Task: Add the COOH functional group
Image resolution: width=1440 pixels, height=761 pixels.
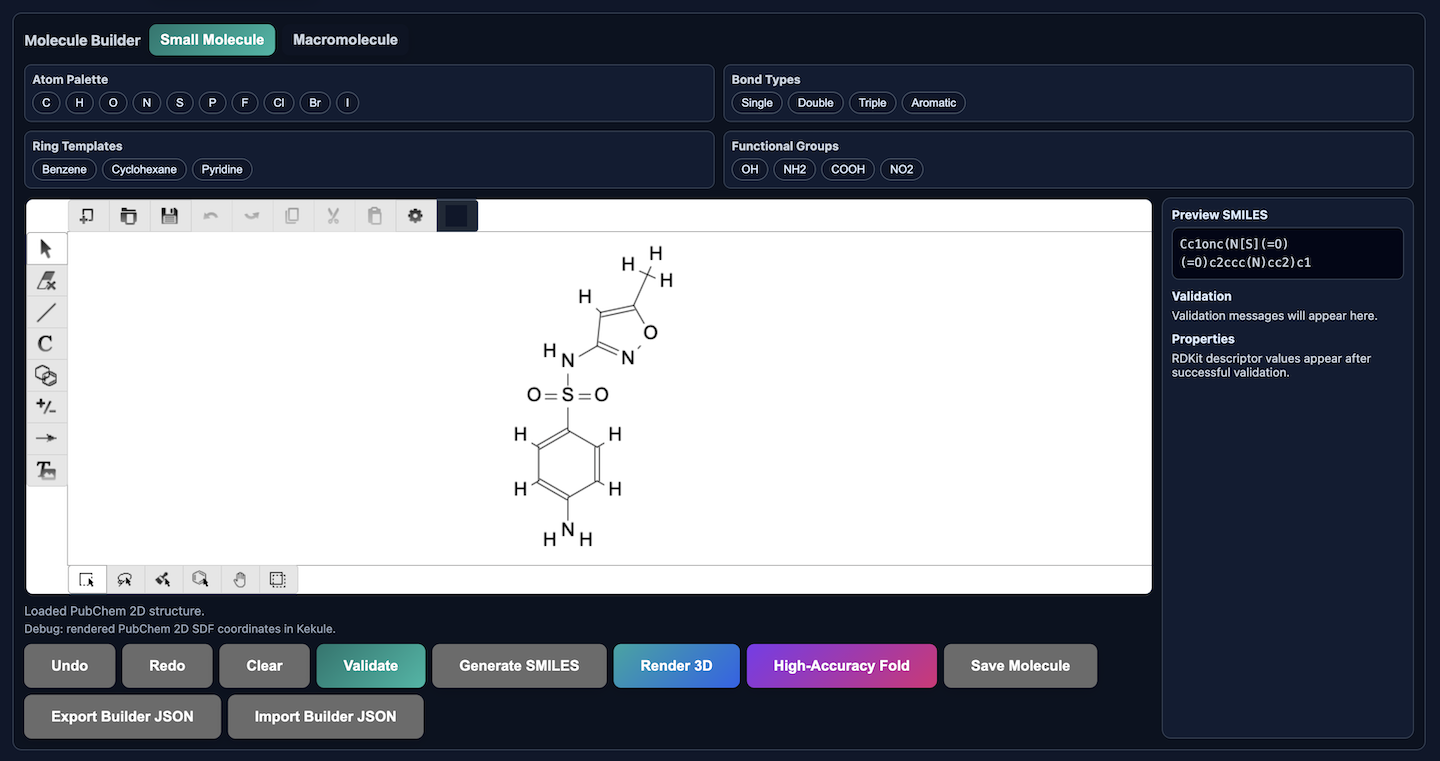Action: 848,170
